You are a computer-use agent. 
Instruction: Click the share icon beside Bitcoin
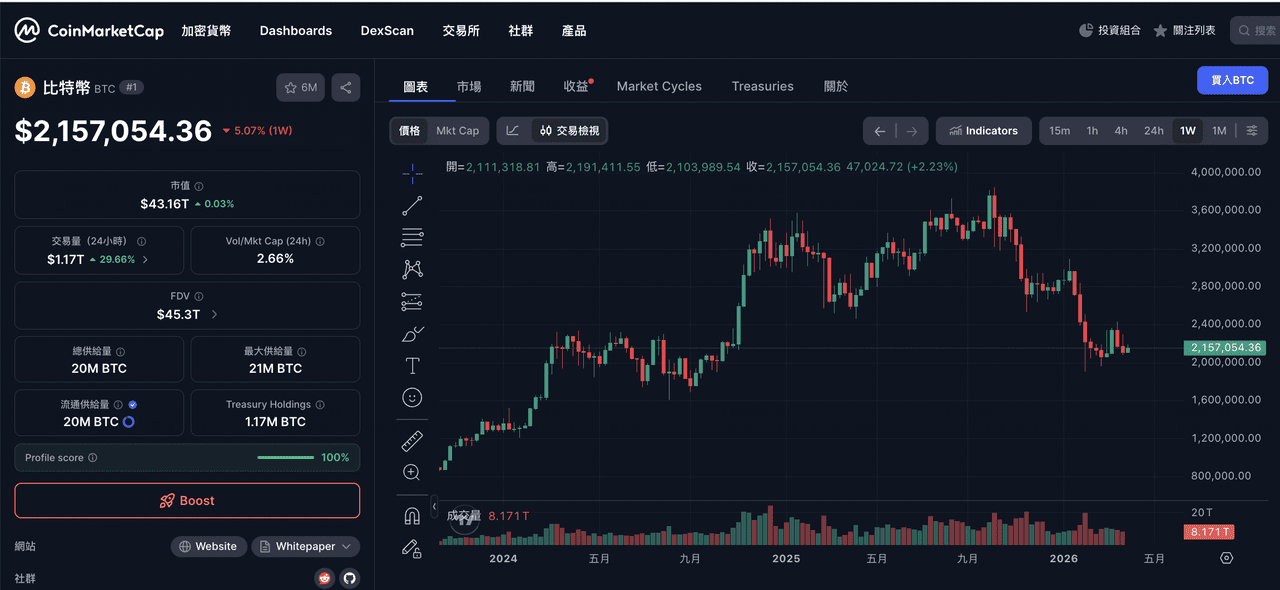[x=346, y=88]
